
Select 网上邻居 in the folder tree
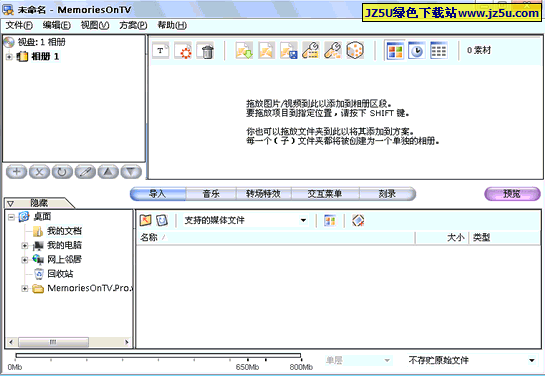coord(64,259)
